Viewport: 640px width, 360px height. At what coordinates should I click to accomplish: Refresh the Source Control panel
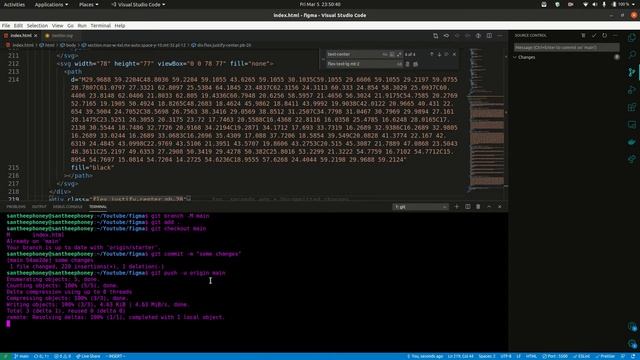pos(604,36)
